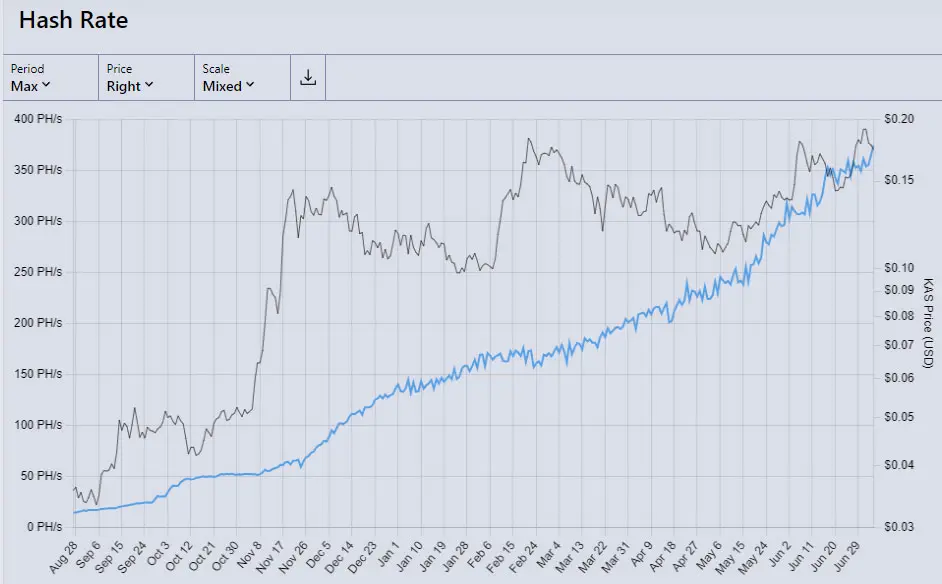Click the May 6 date label
Image resolution: width=942 pixels, height=584 pixels.
pyautogui.click(x=710, y=555)
